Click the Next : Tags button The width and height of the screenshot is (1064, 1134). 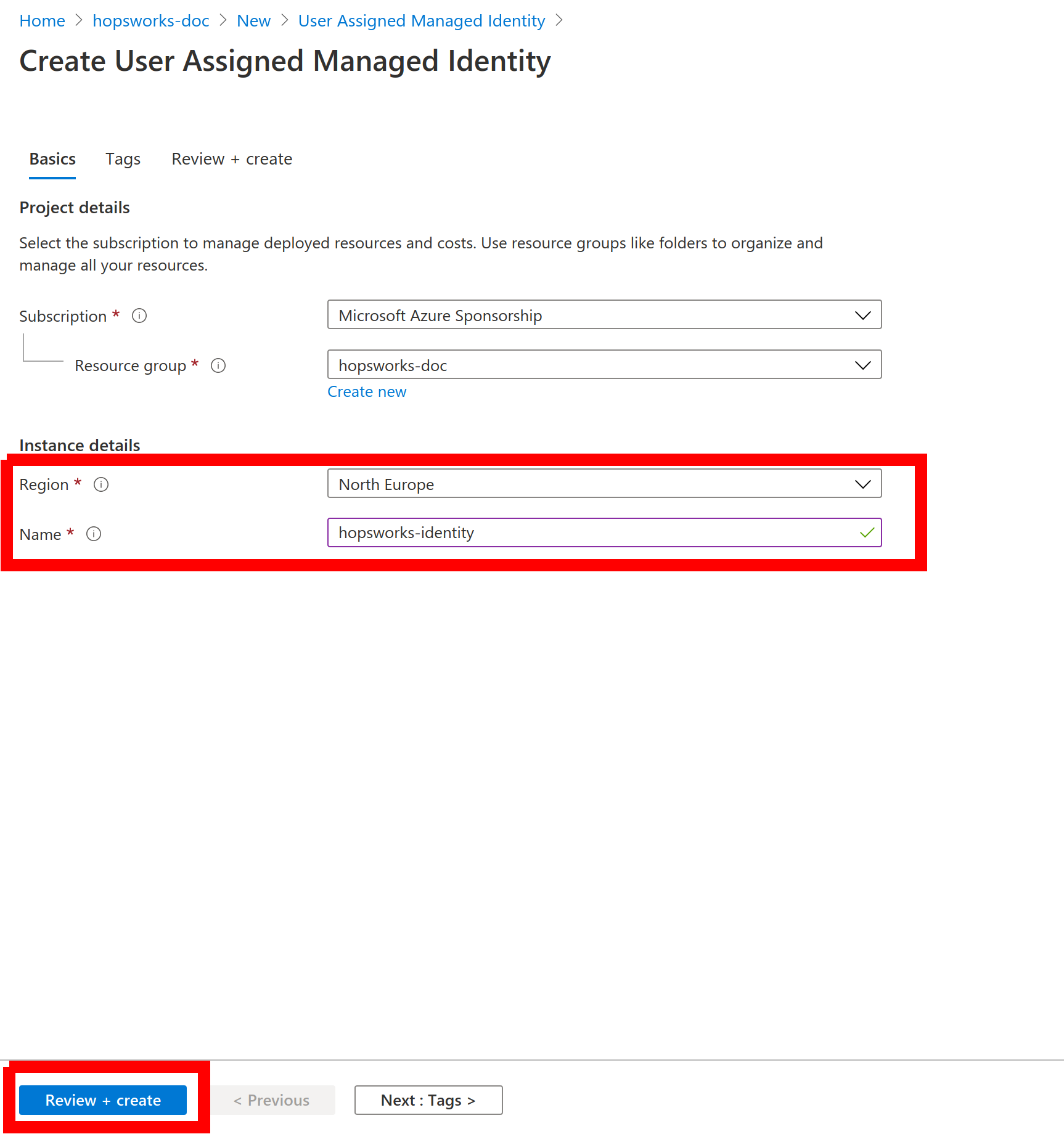428,1100
